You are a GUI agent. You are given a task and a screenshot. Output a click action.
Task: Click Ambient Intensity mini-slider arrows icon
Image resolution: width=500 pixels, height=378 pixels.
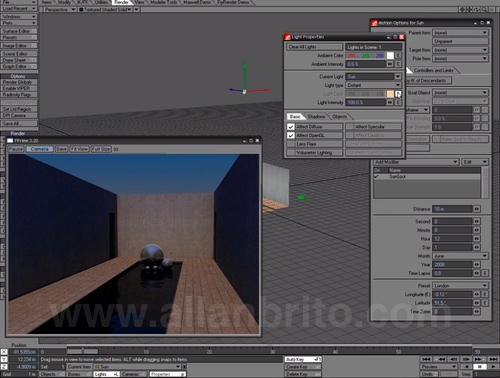pos(390,64)
